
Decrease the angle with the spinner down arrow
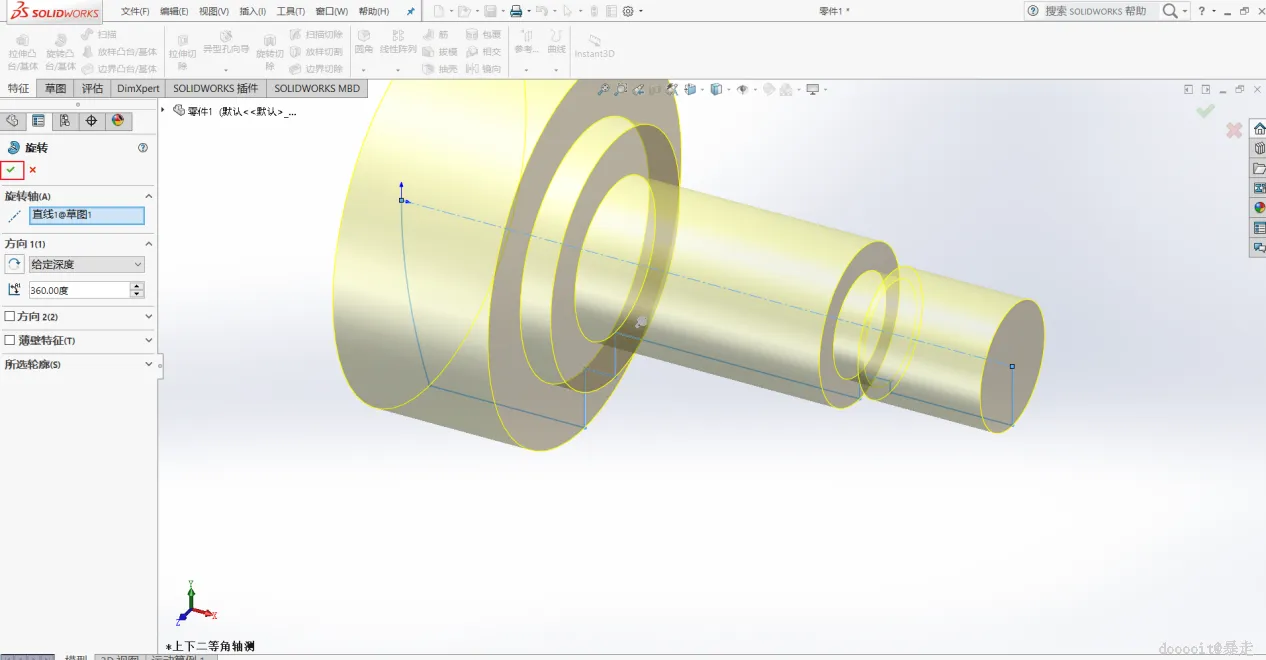coord(137,294)
